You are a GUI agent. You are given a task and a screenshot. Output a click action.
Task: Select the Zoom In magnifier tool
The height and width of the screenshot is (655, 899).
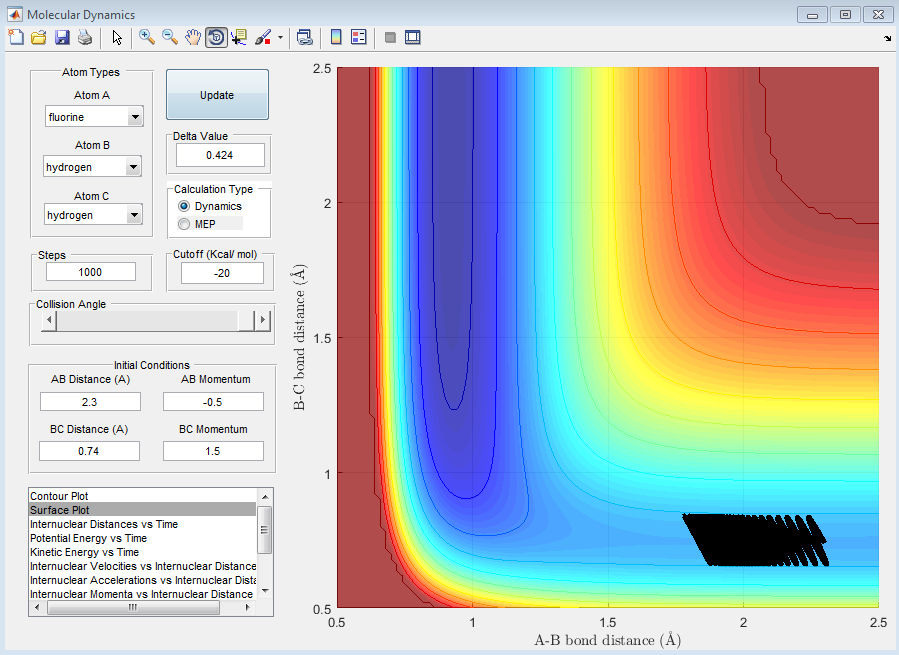tap(147, 38)
